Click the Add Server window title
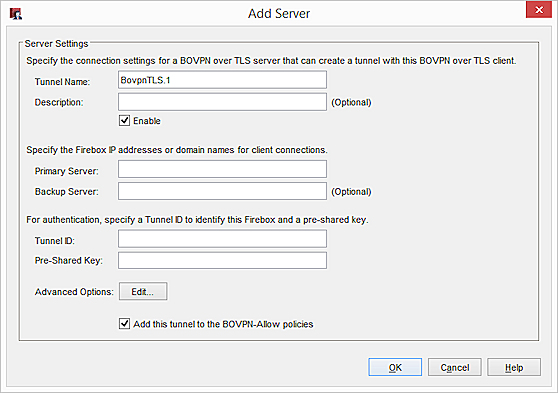The image size is (558, 393). pyautogui.click(x=279, y=14)
